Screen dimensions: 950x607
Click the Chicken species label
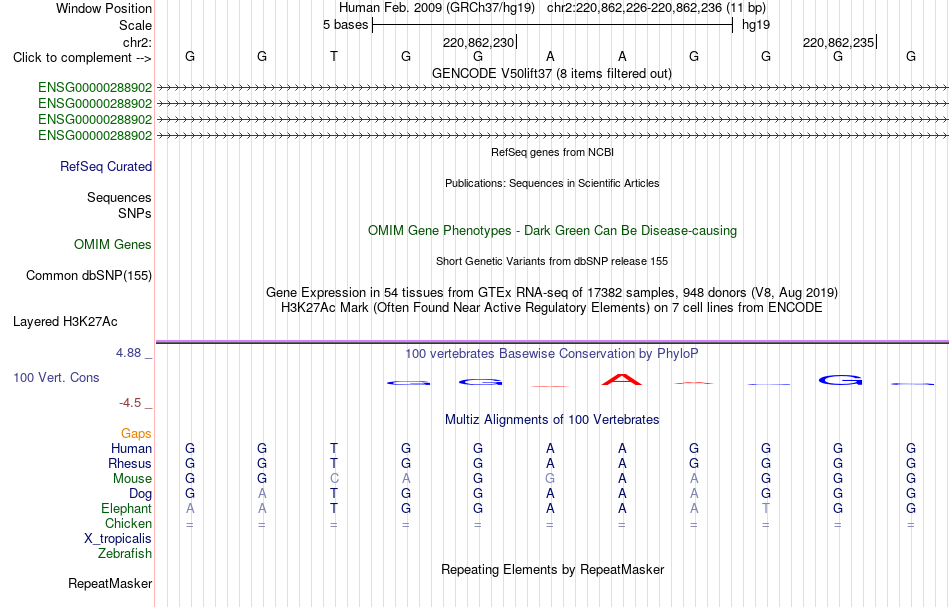click(x=128, y=523)
